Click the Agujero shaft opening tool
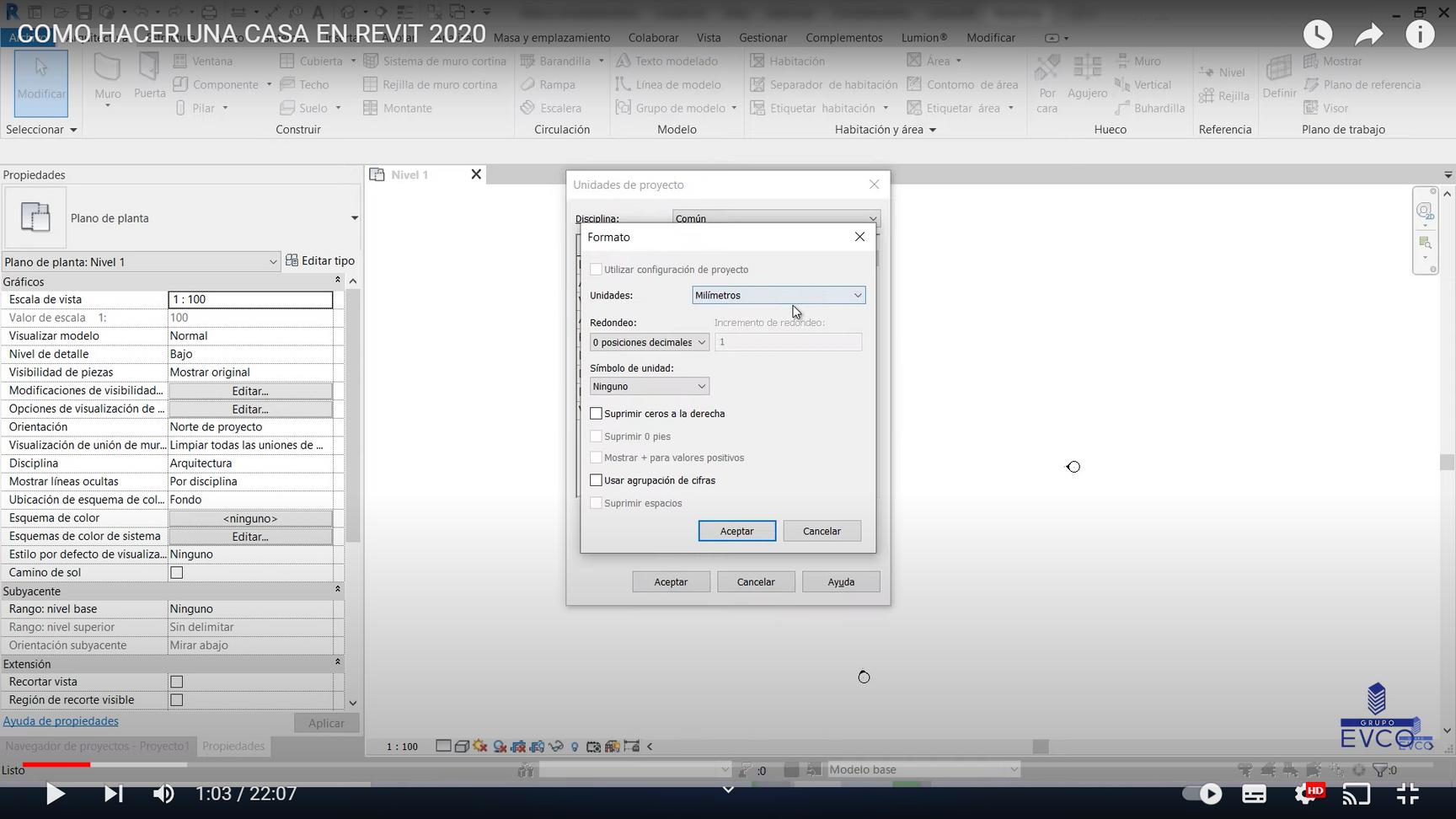This screenshot has width=1456, height=819. click(1087, 77)
